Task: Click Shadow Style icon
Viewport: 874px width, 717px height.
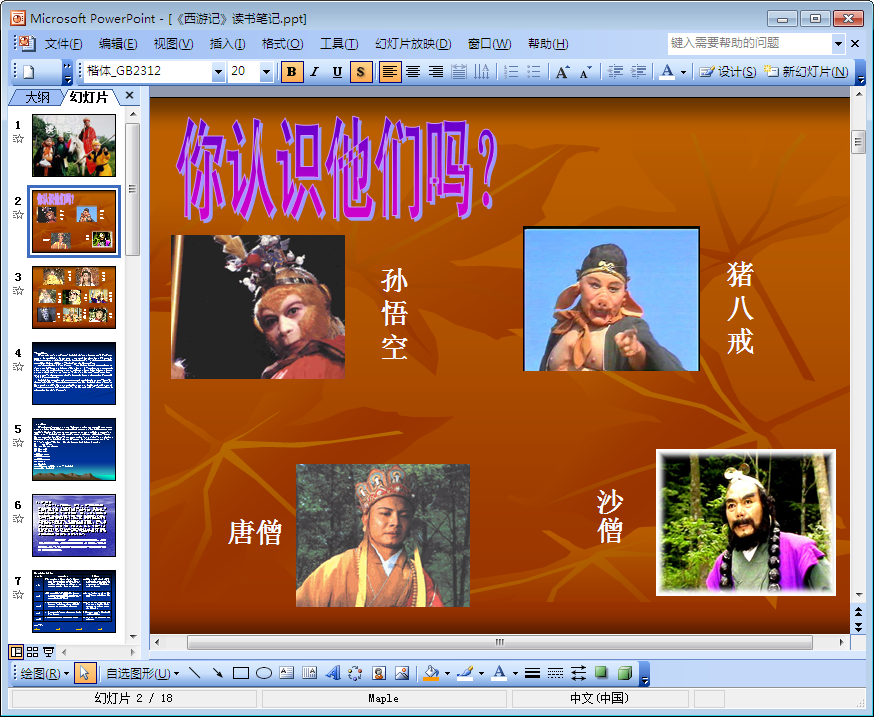Action: click(x=601, y=673)
